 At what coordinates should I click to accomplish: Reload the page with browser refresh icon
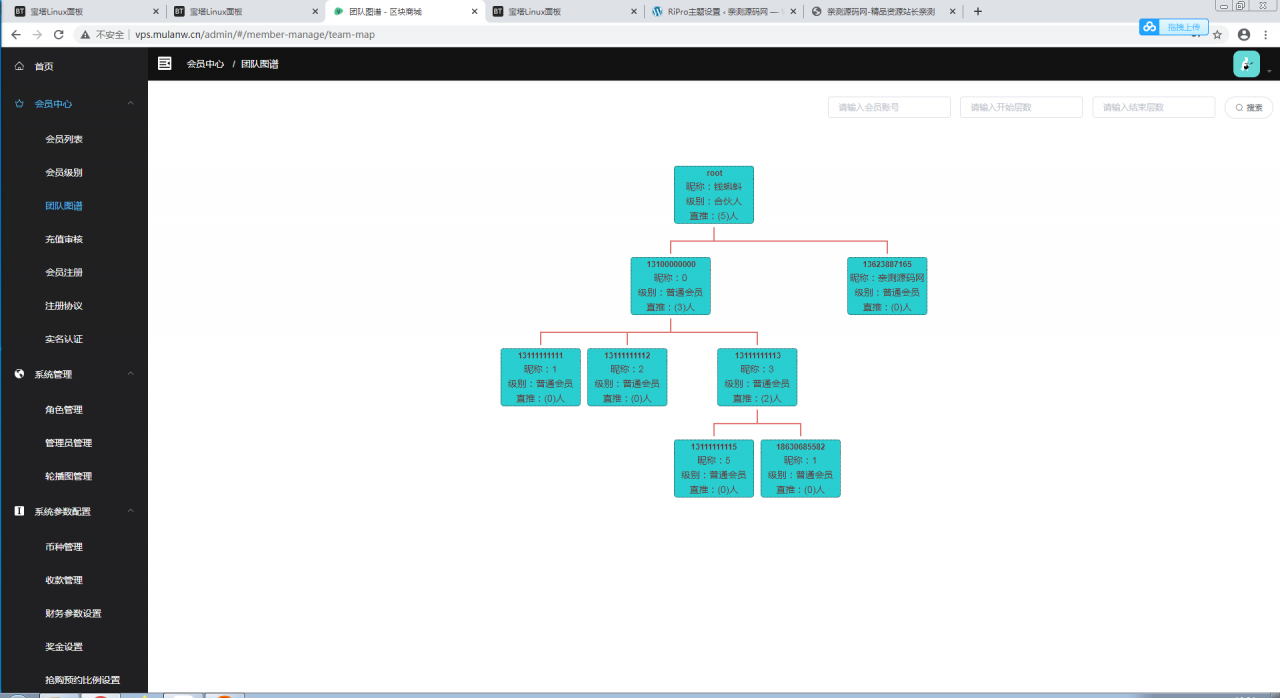point(59,34)
